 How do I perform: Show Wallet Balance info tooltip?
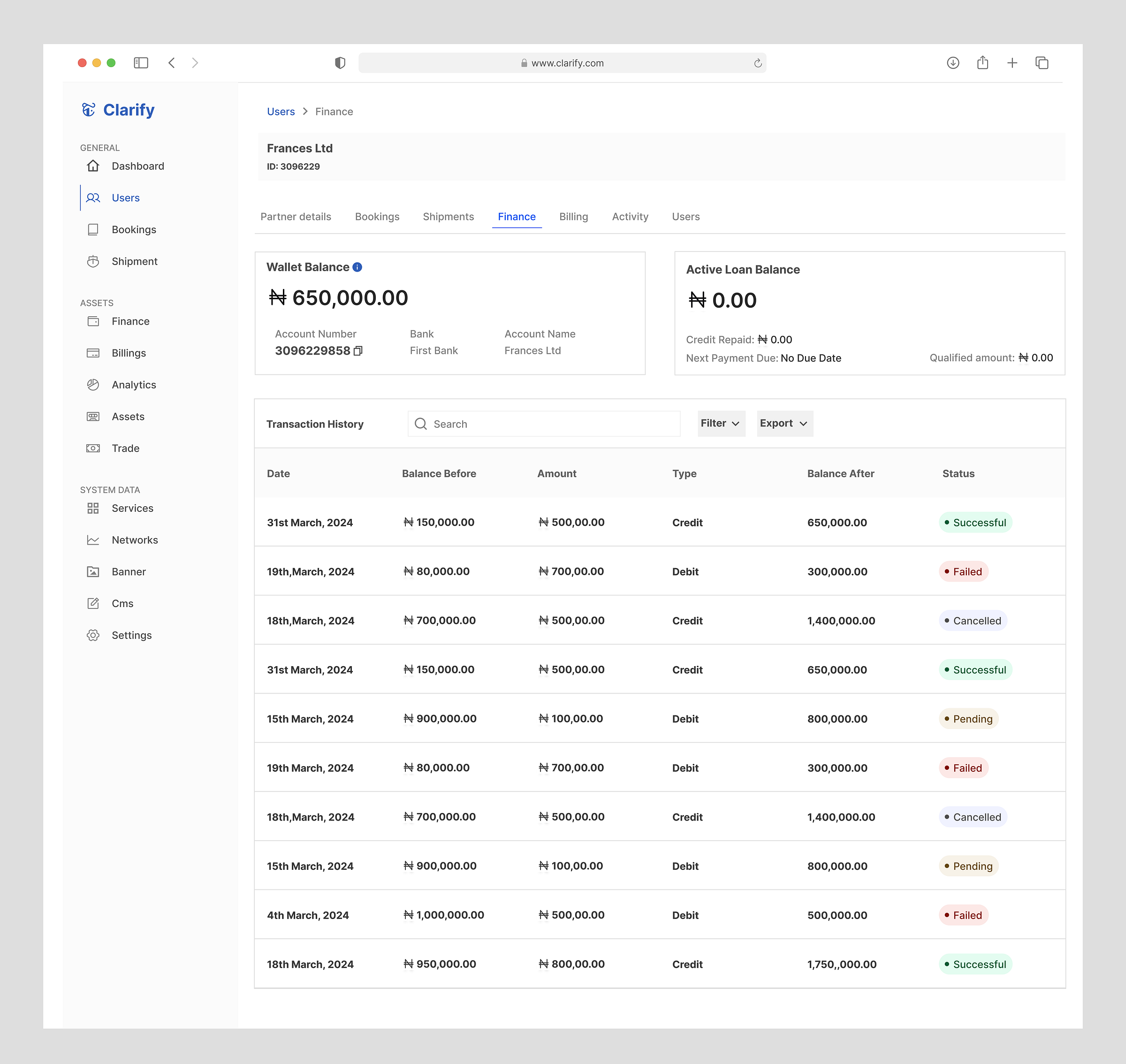(357, 266)
